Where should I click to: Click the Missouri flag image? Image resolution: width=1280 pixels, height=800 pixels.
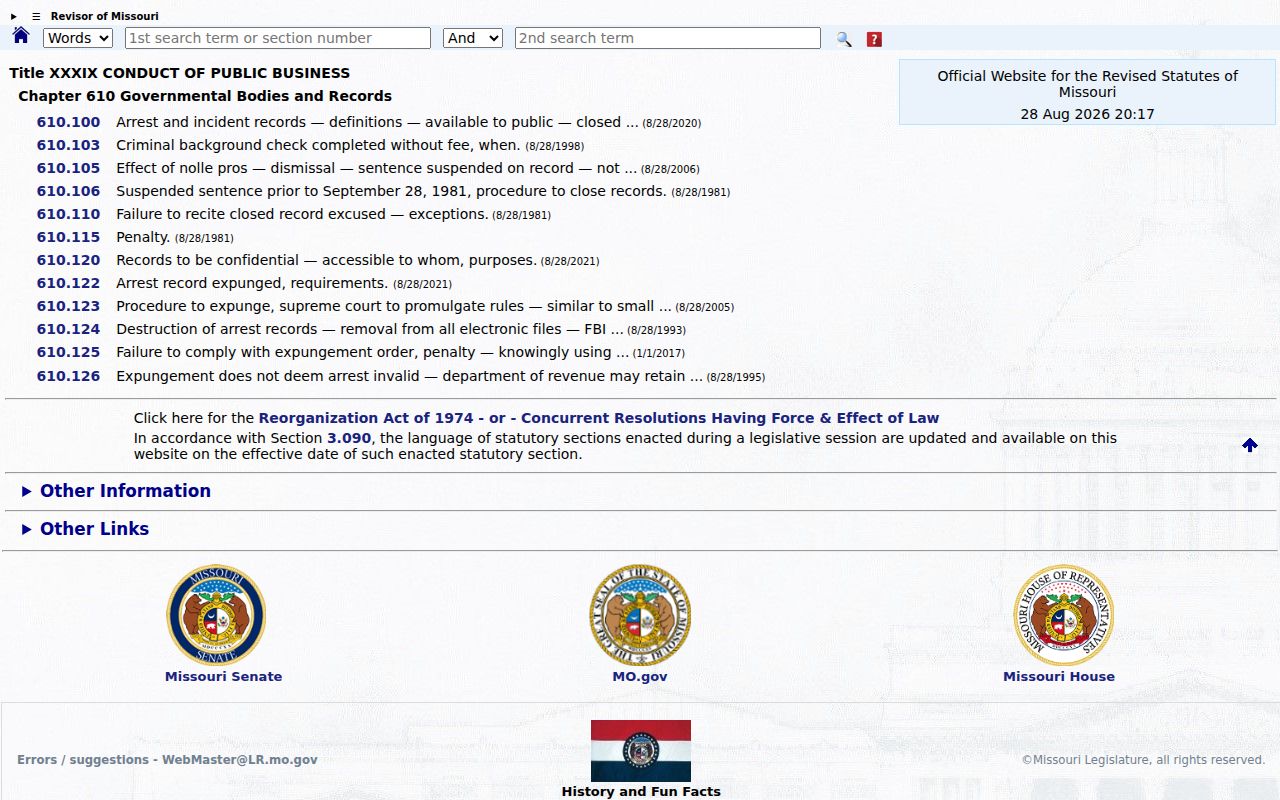(641, 751)
